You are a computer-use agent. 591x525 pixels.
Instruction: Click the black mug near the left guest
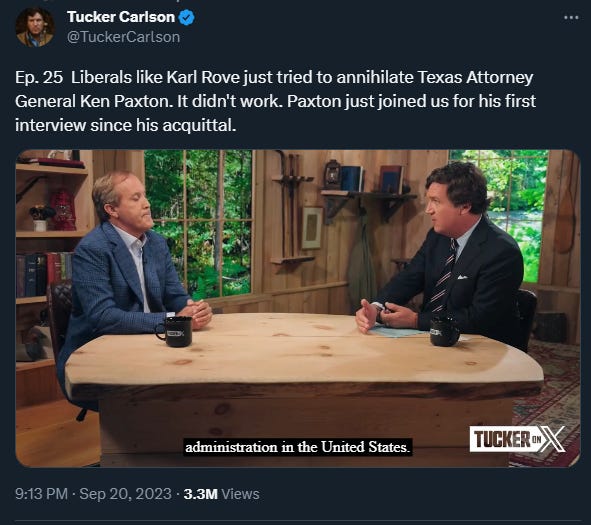click(175, 331)
